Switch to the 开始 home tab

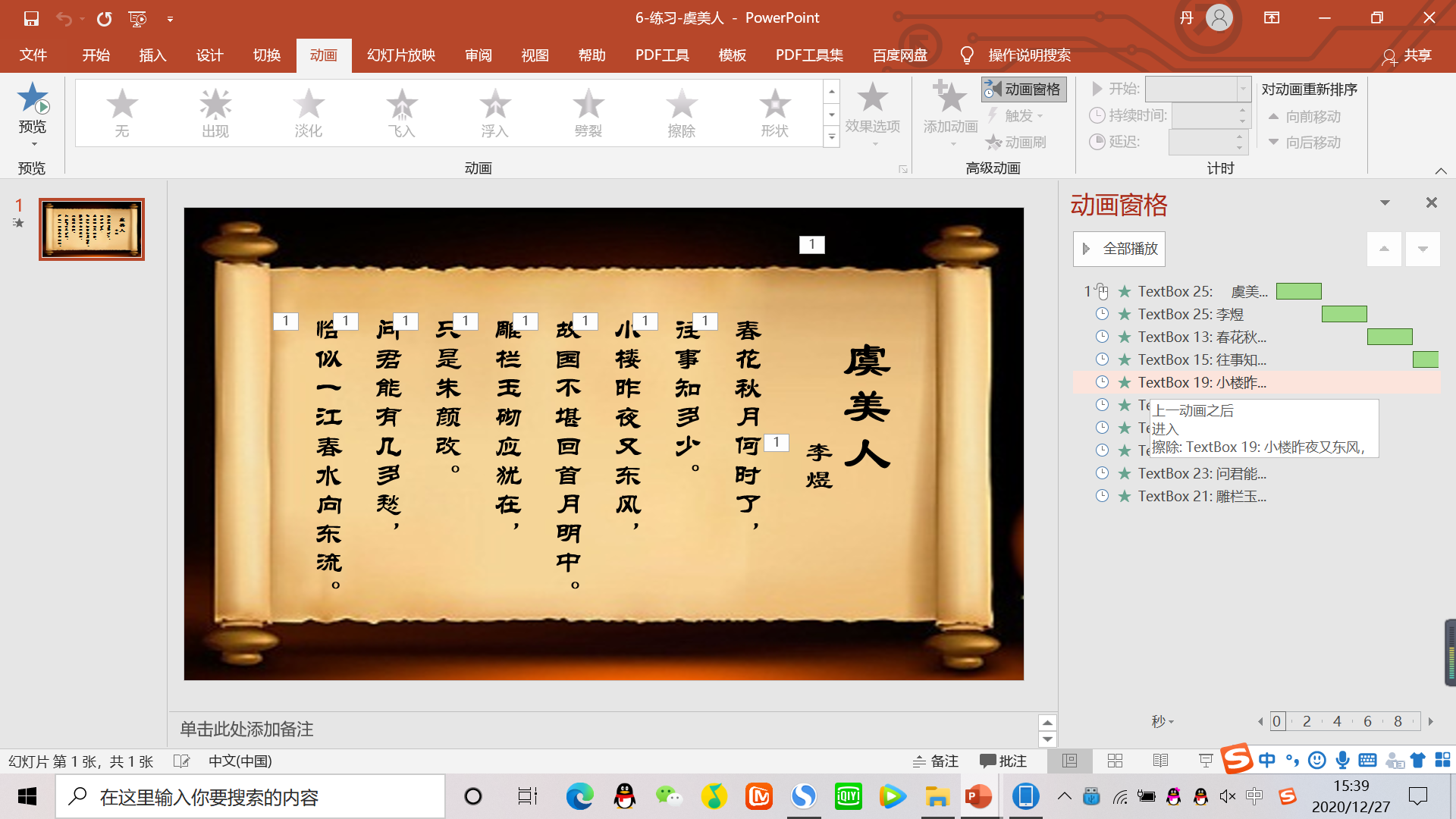pos(96,55)
